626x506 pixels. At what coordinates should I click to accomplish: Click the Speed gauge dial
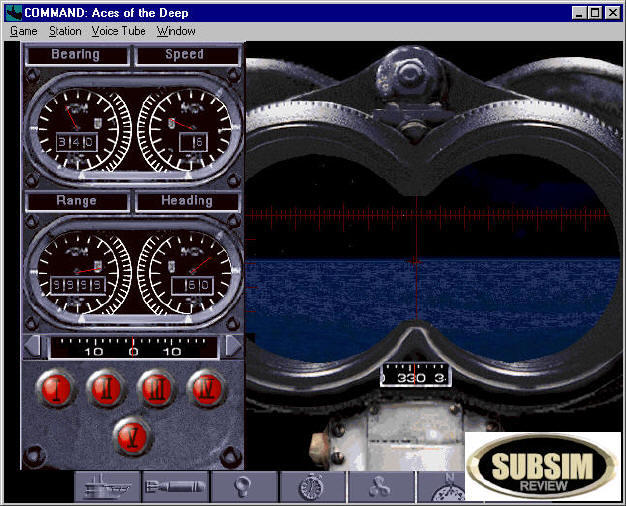pyautogui.click(x=191, y=131)
